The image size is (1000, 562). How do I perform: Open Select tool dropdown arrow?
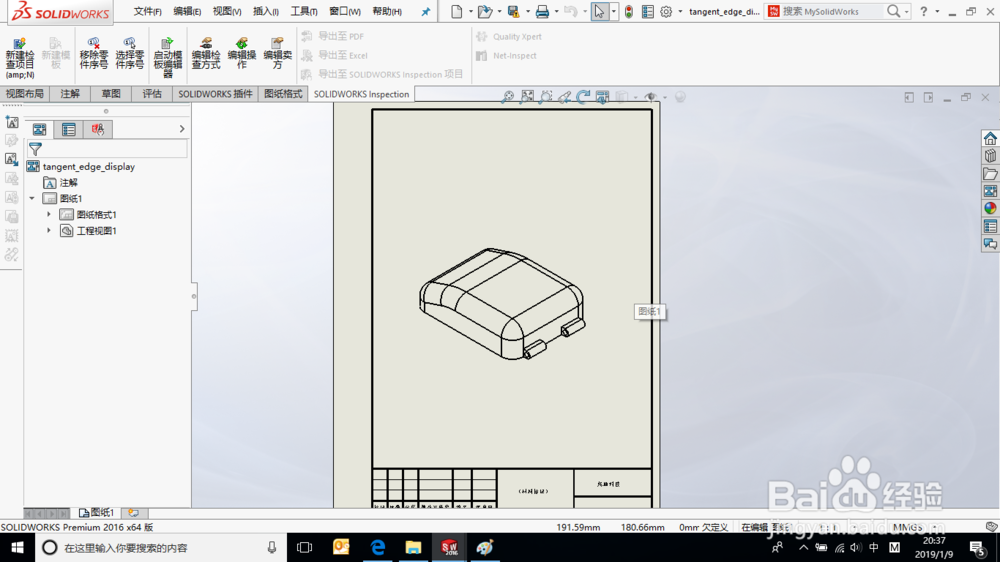tap(614, 11)
